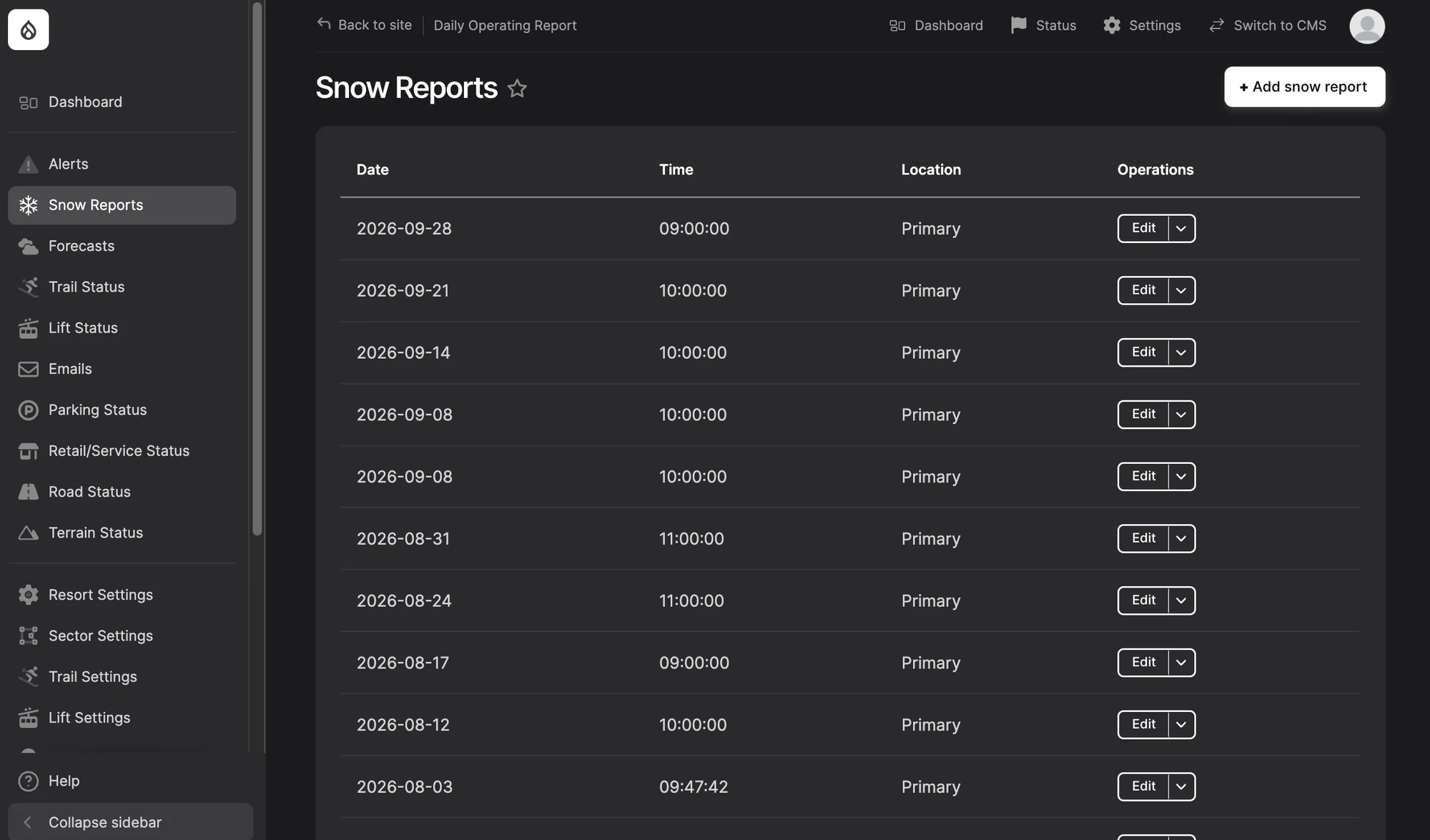Expand Edit dropdown for 2026-09-21 report
The image size is (1430, 840).
[x=1181, y=291]
